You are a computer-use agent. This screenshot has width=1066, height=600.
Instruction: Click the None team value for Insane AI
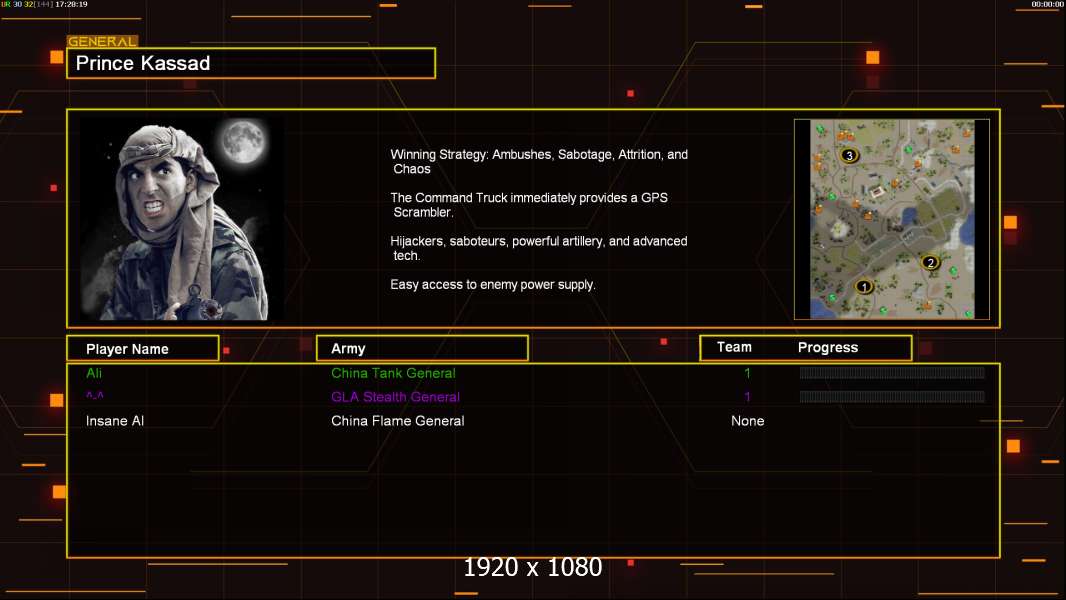747,421
